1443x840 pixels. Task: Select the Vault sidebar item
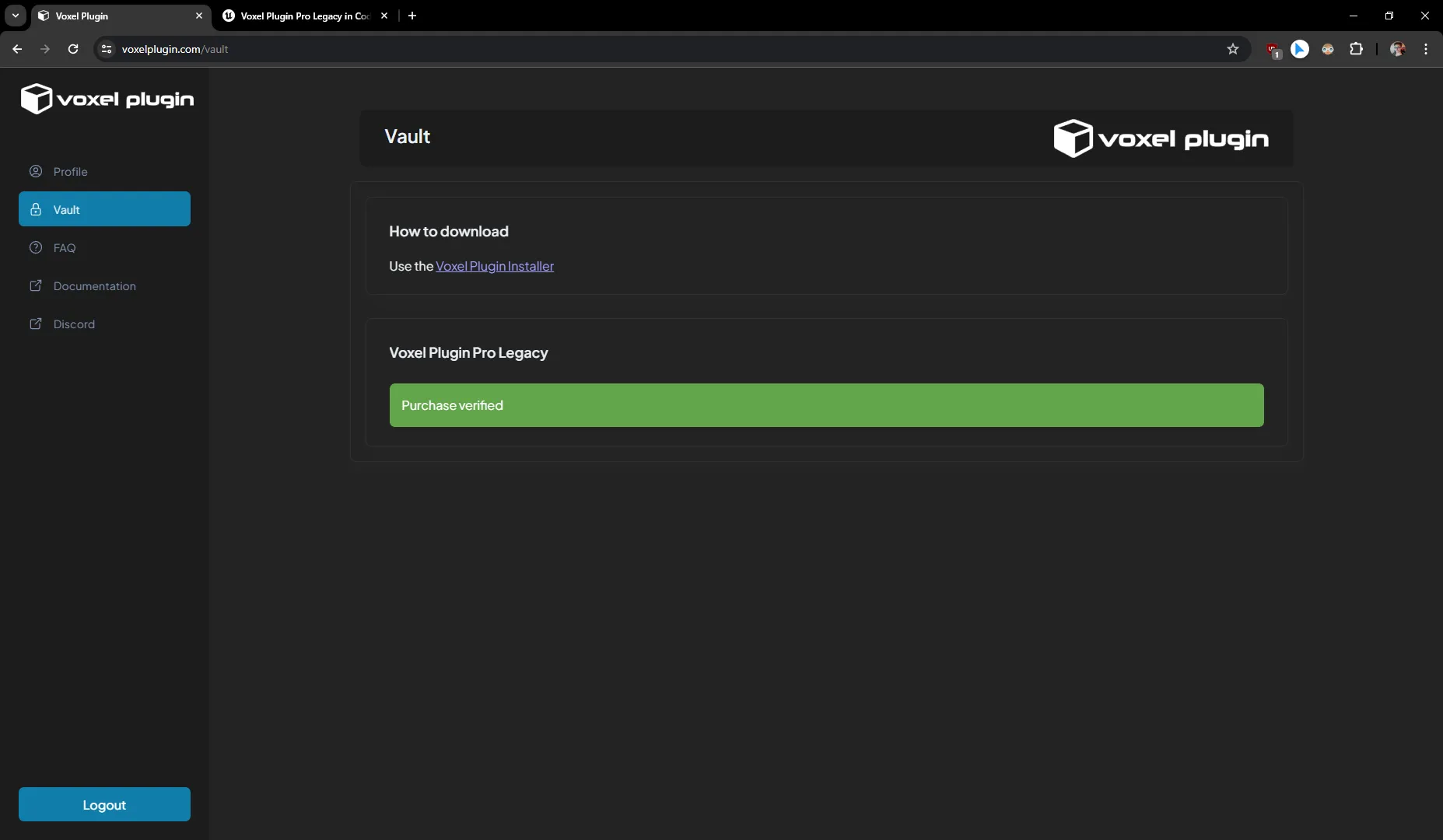(x=104, y=209)
